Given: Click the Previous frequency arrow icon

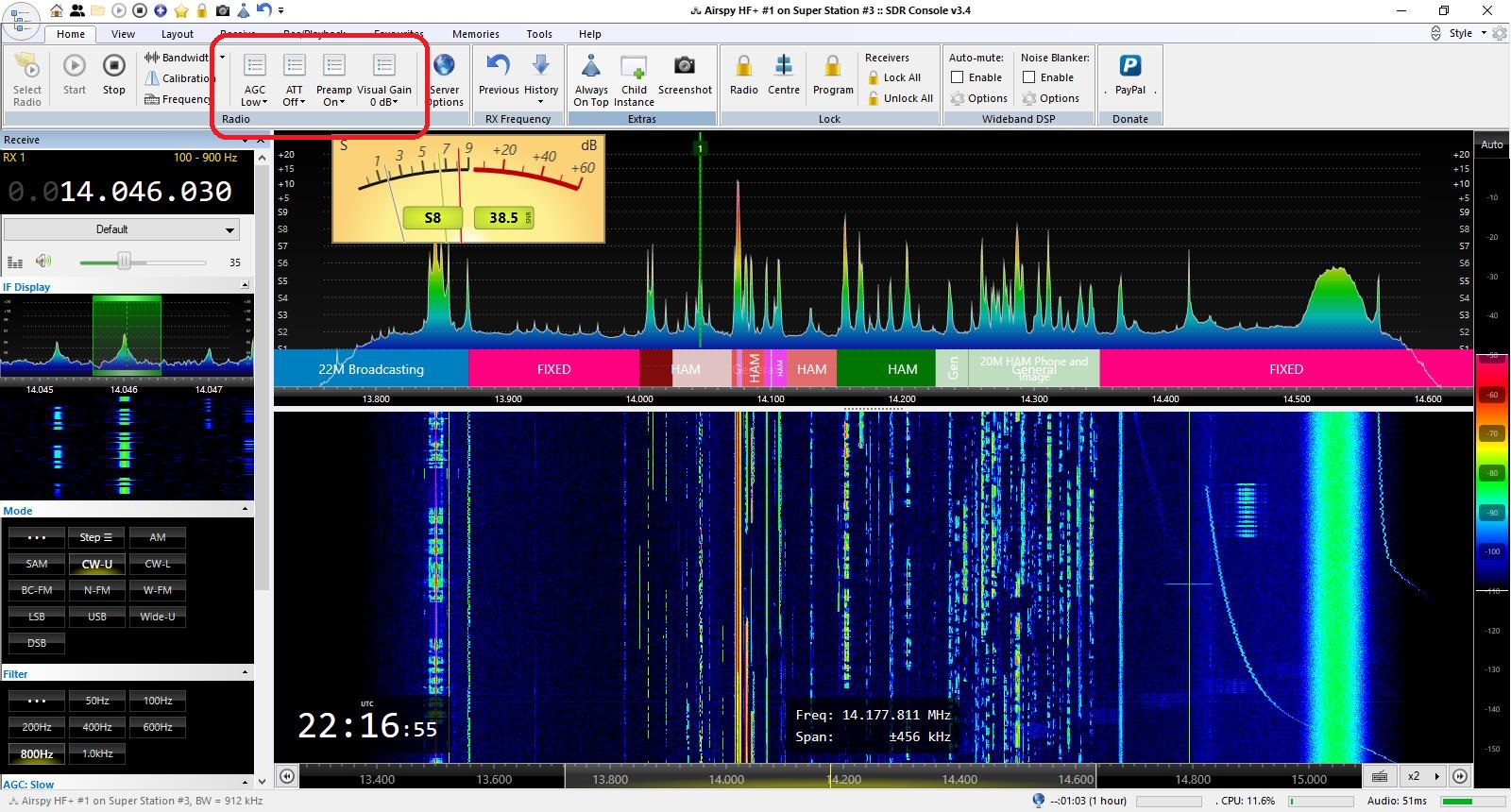Looking at the screenshot, I should pyautogui.click(x=498, y=66).
